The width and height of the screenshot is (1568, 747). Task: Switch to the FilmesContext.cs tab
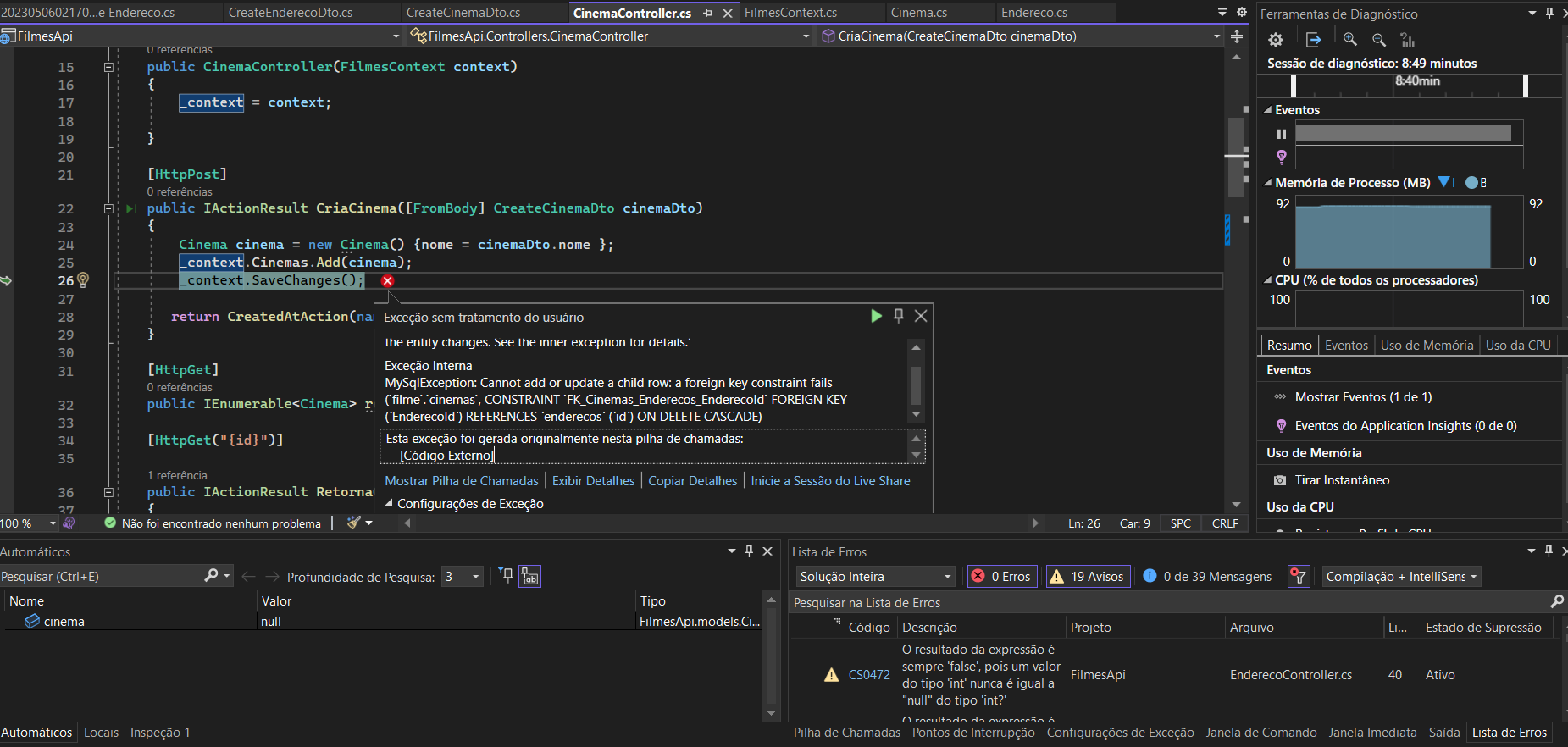tap(790, 13)
